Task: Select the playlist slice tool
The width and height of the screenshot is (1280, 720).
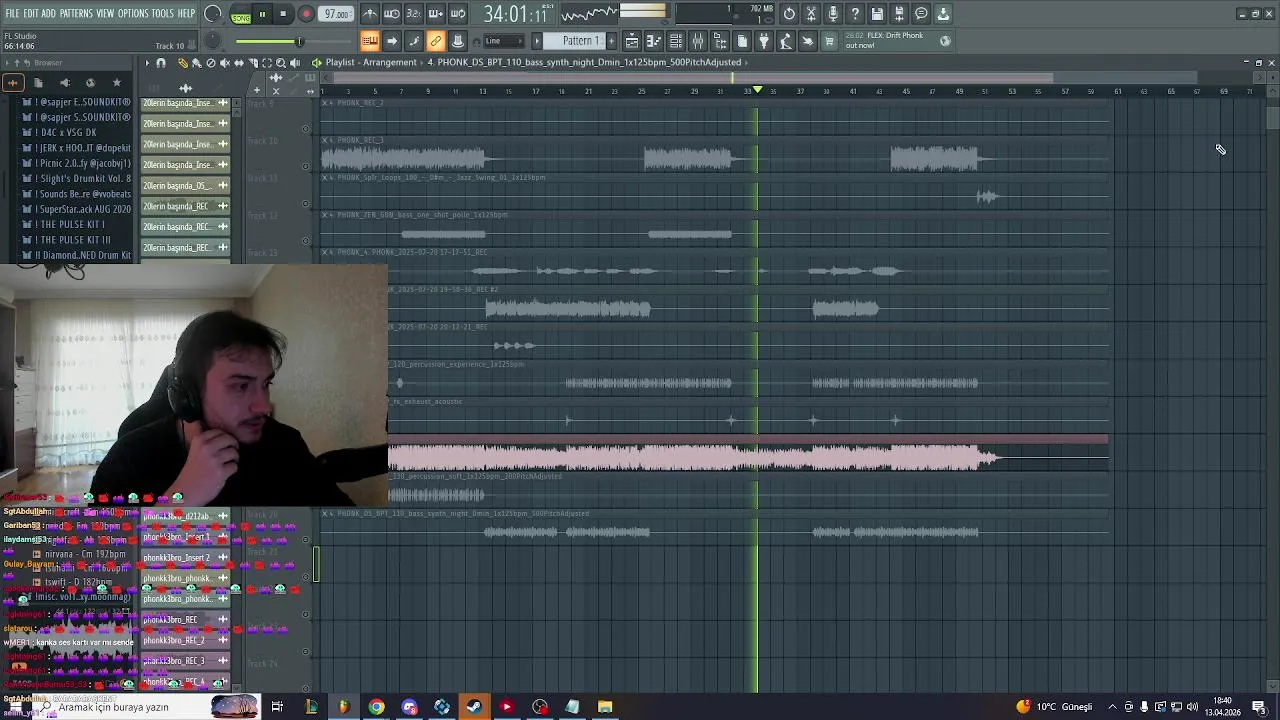Action: tap(252, 63)
